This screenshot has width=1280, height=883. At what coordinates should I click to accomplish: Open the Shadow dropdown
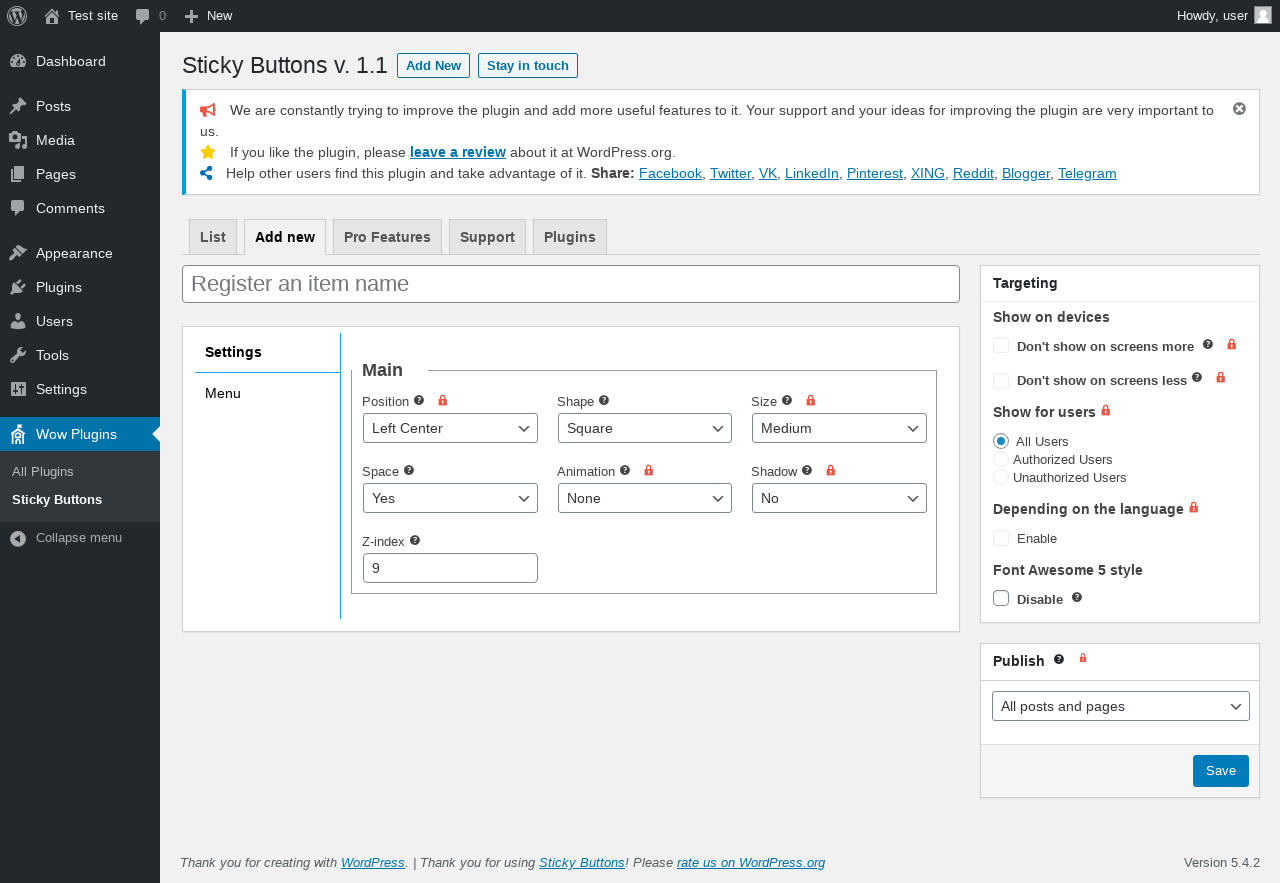(x=839, y=498)
